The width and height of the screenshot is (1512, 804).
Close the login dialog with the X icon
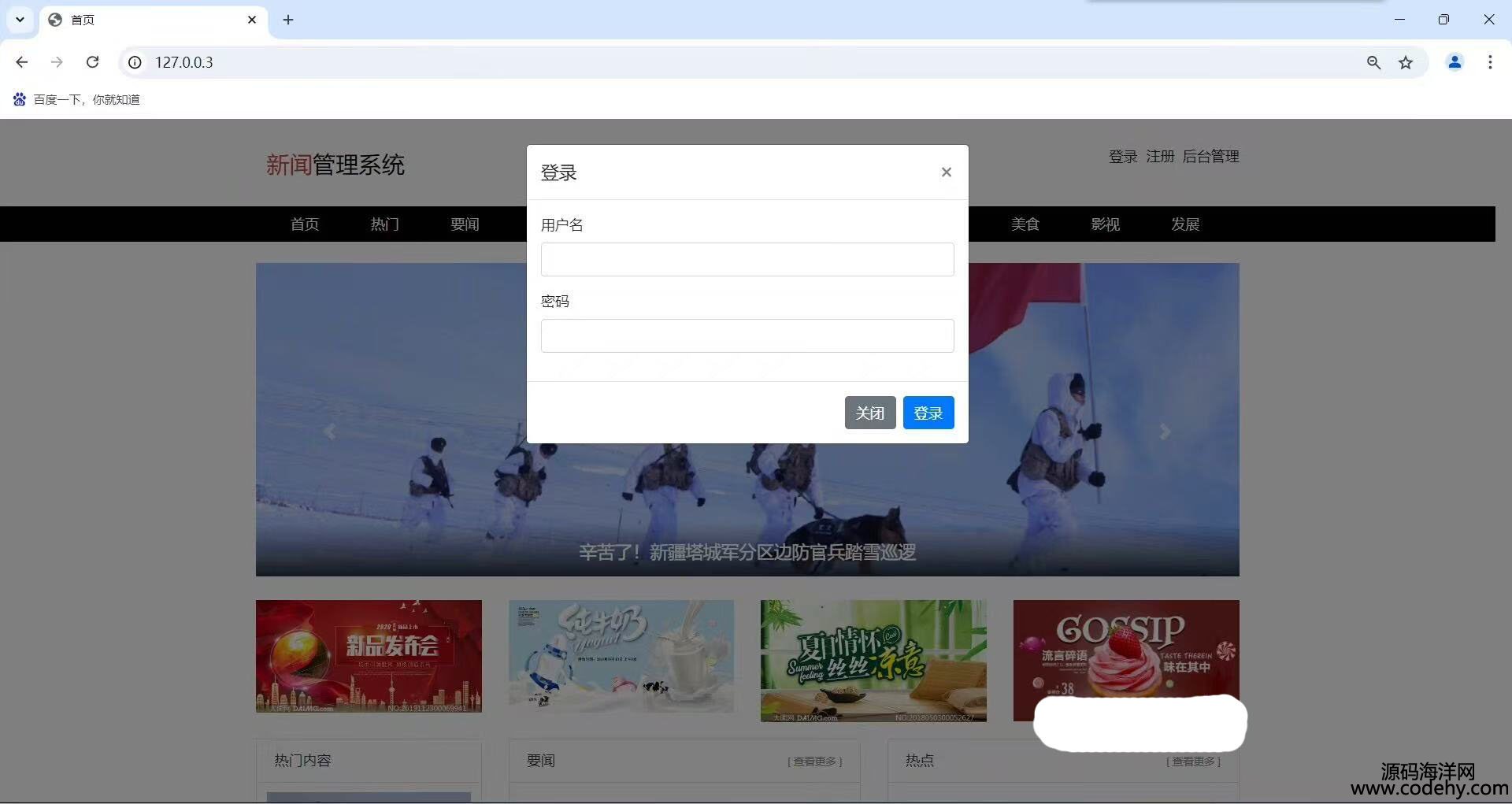pos(946,172)
